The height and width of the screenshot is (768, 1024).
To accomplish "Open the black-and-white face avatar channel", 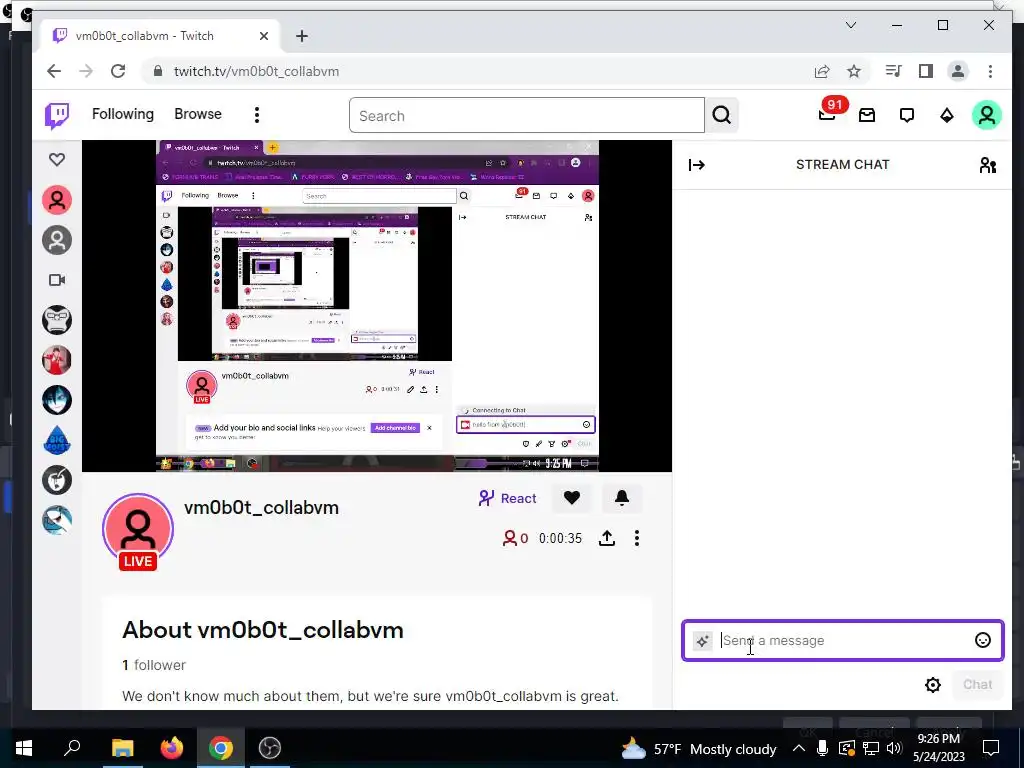I will pos(57,480).
